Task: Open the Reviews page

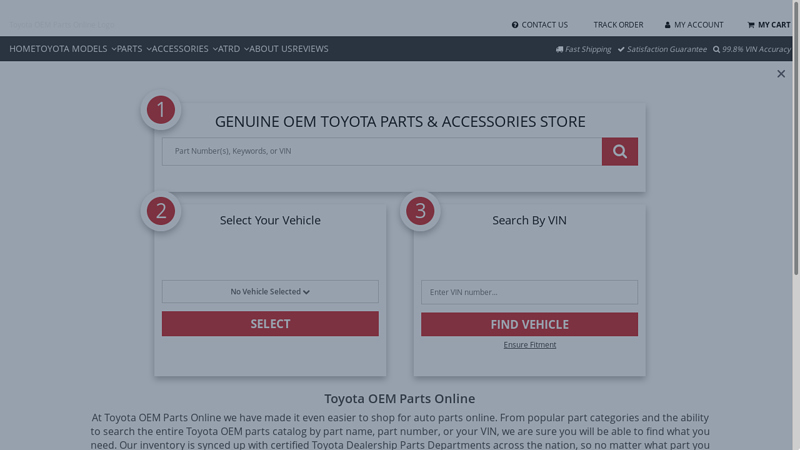Action: pyautogui.click(x=310, y=48)
